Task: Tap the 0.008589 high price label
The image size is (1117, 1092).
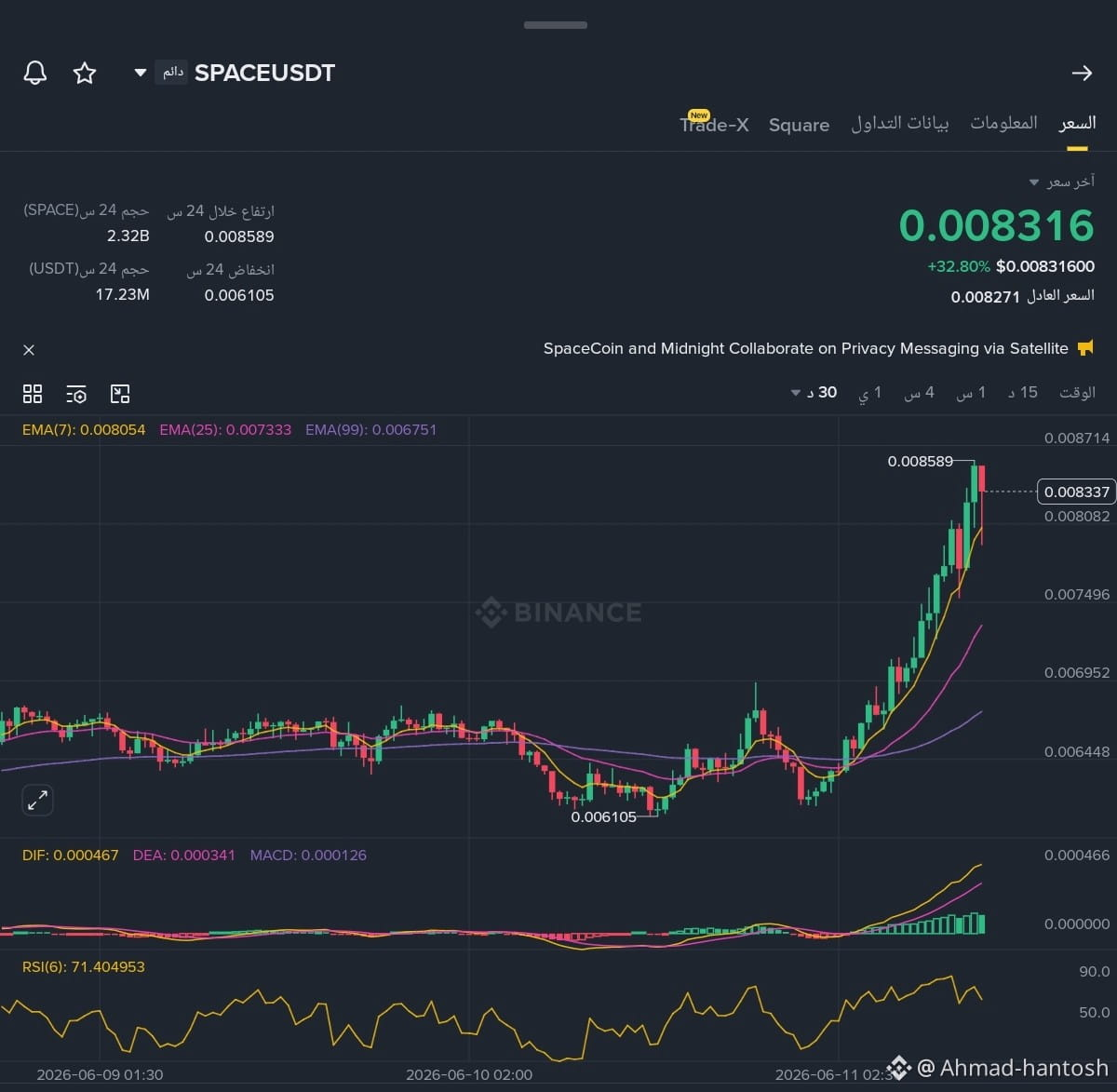Action: (x=920, y=461)
